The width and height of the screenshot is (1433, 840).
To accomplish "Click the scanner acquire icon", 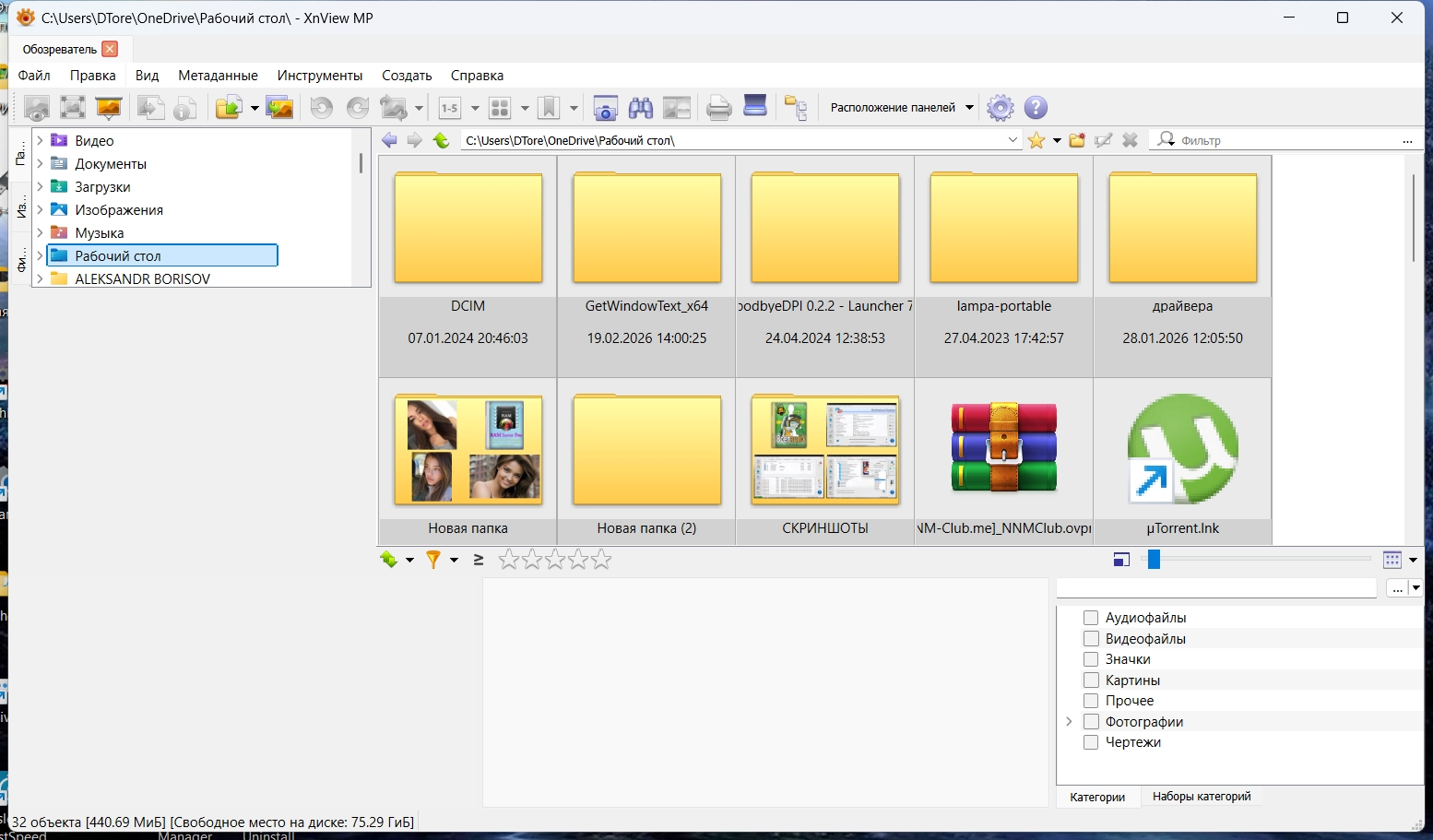I will click(755, 106).
